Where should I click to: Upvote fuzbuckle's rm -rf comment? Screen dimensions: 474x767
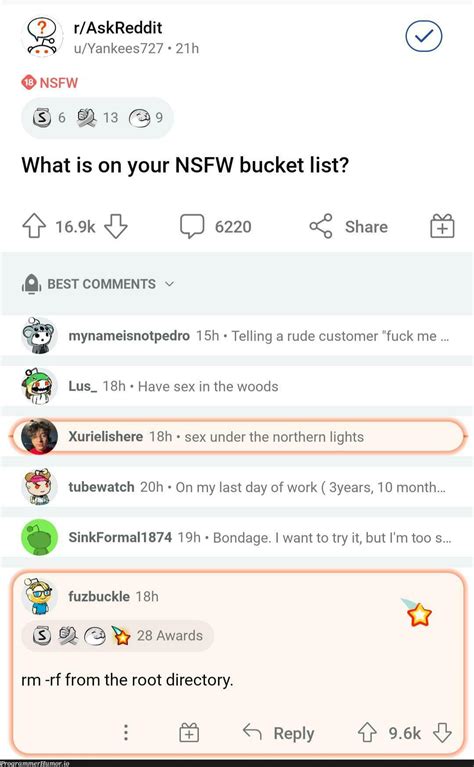367,733
